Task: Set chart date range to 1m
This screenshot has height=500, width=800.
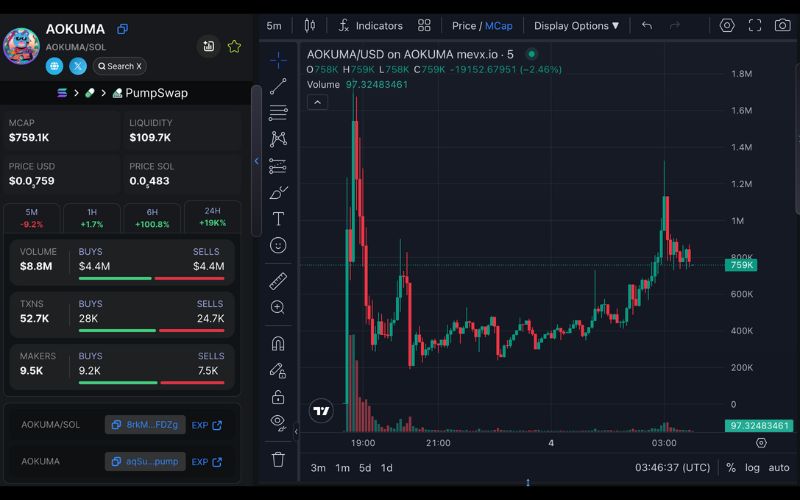Action: tap(342, 468)
